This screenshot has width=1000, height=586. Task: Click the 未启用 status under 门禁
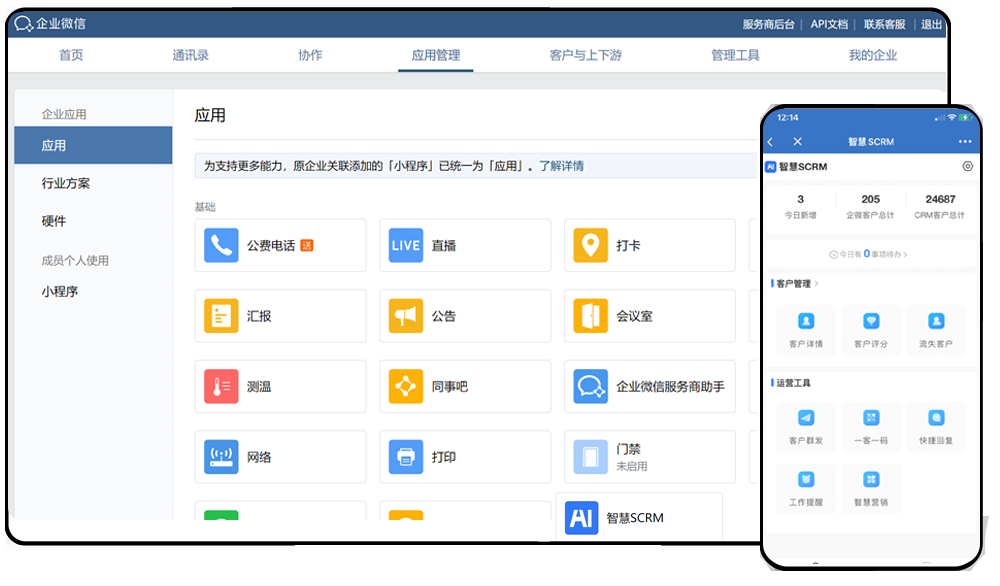tap(631, 466)
